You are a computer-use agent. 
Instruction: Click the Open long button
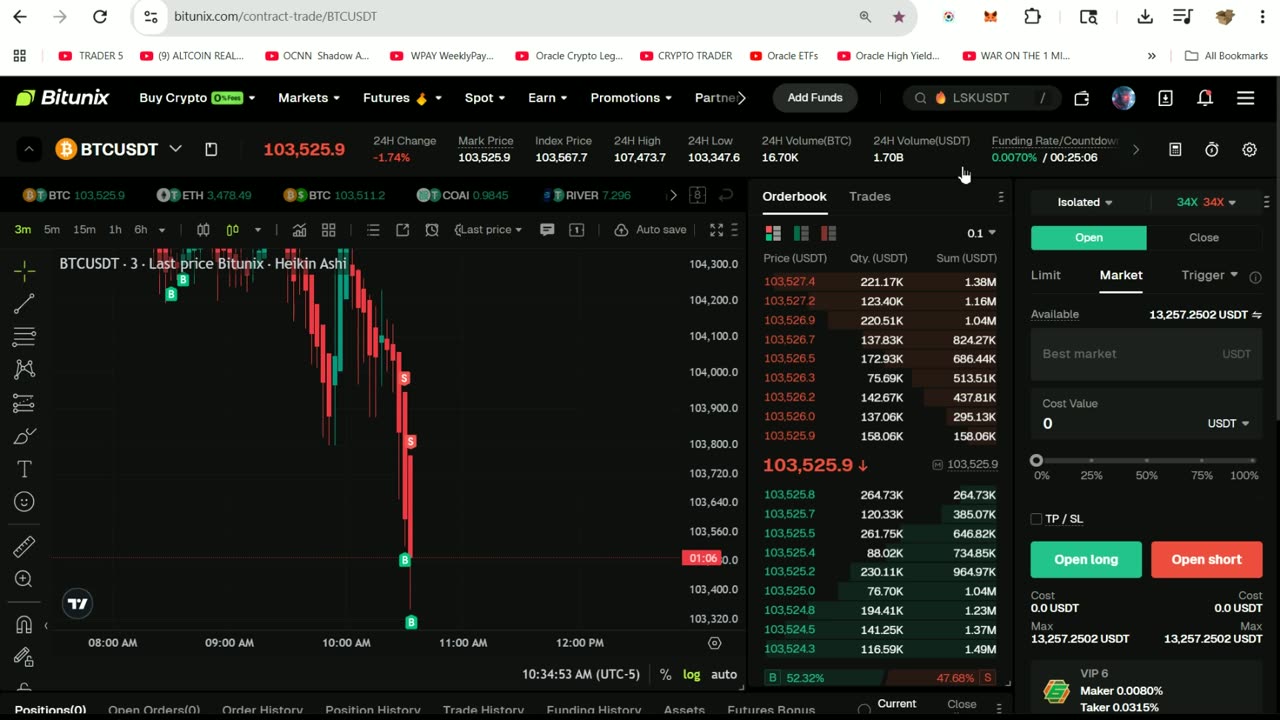(1086, 560)
